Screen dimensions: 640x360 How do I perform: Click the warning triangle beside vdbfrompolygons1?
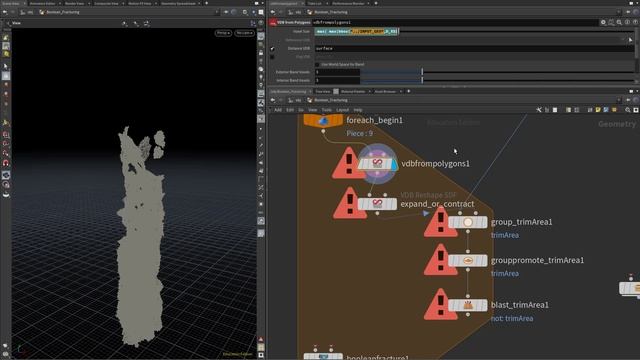348,163
